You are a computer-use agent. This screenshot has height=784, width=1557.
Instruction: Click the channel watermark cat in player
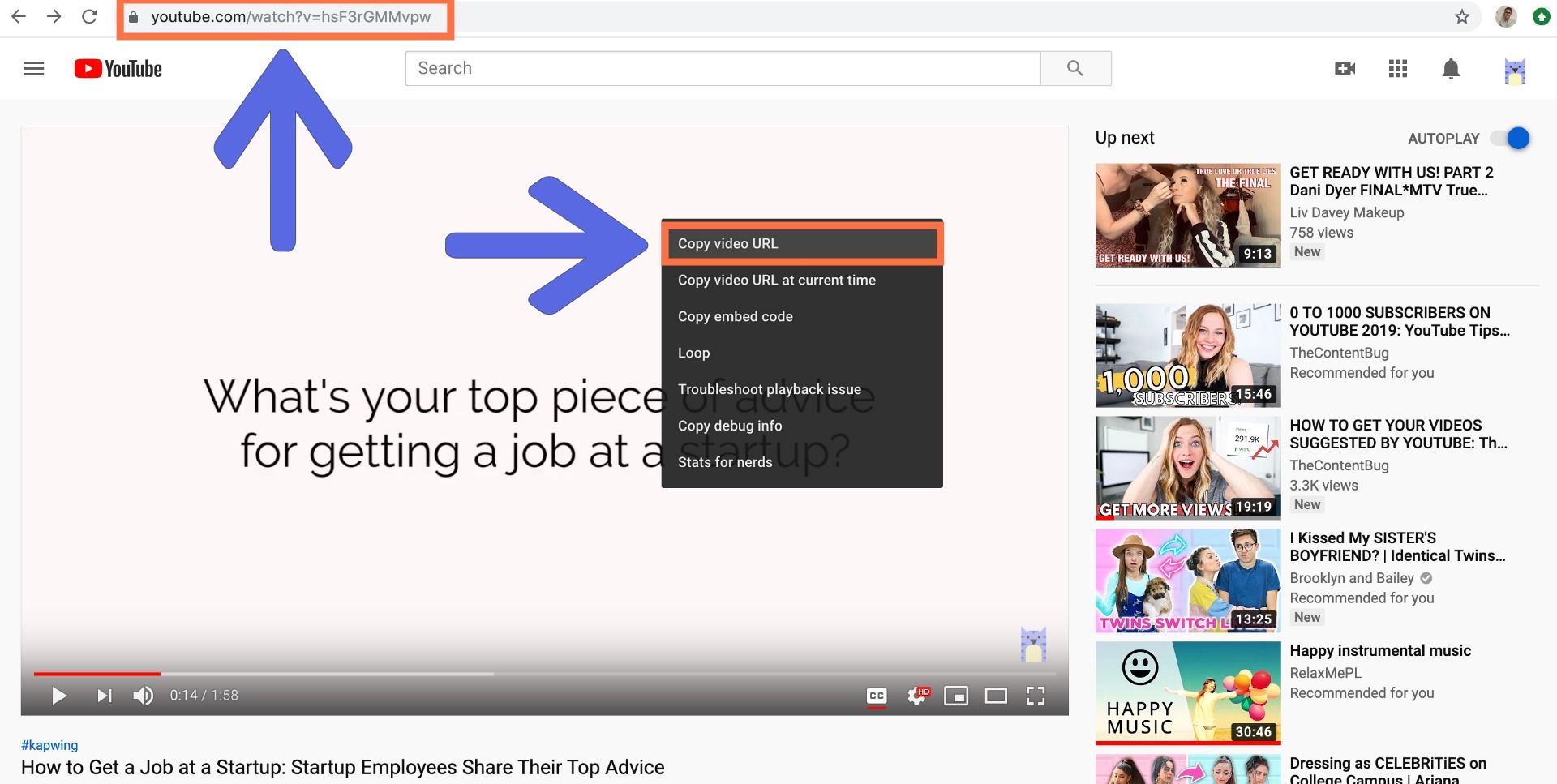(1033, 645)
